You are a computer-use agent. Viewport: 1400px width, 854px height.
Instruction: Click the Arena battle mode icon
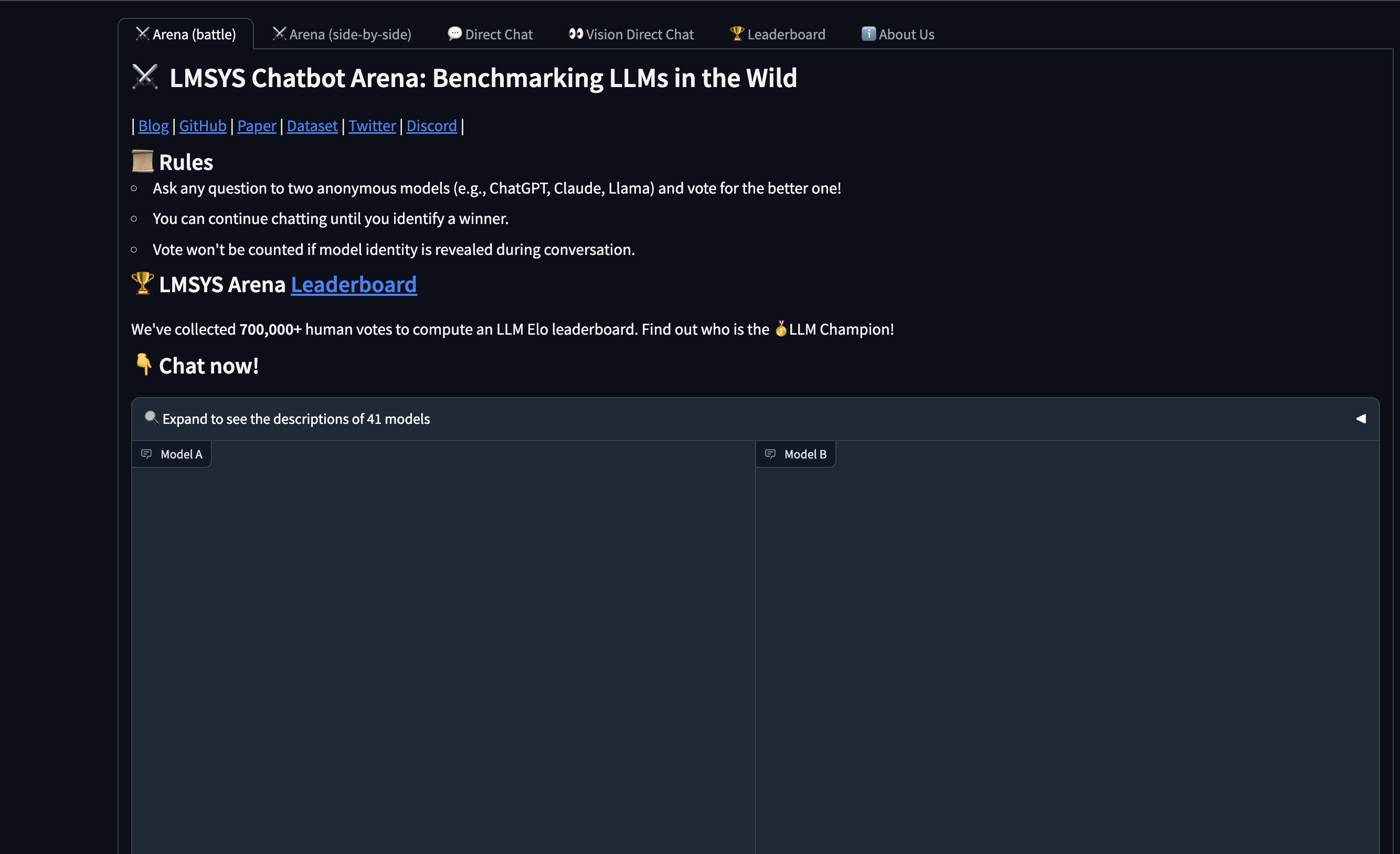[142, 33]
